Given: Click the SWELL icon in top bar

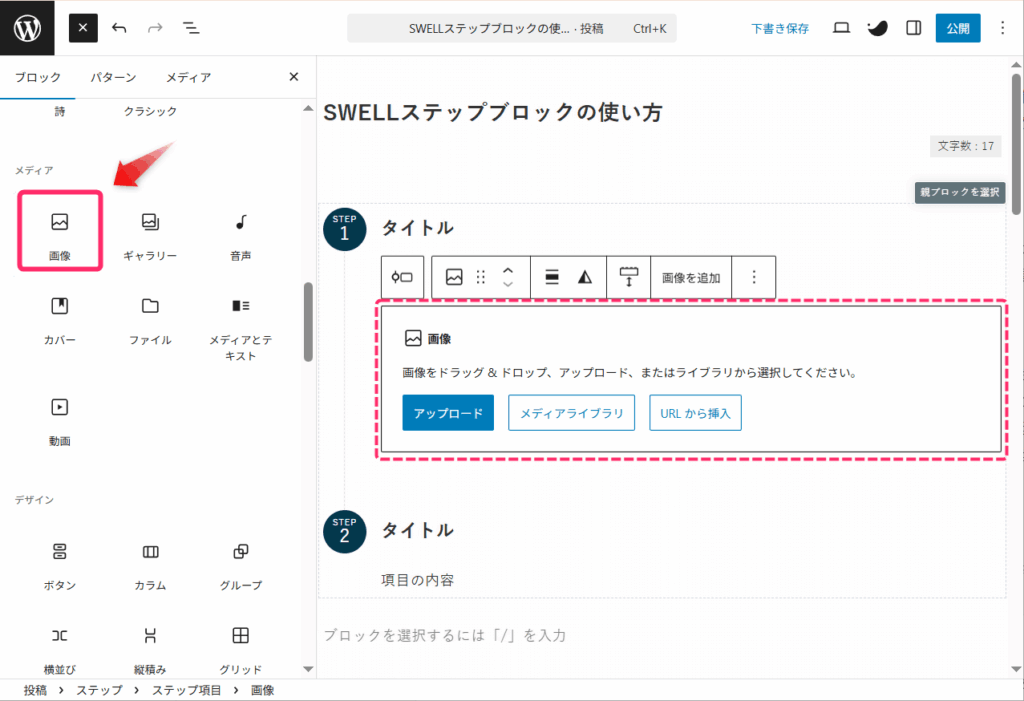Looking at the screenshot, I should point(877,28).
